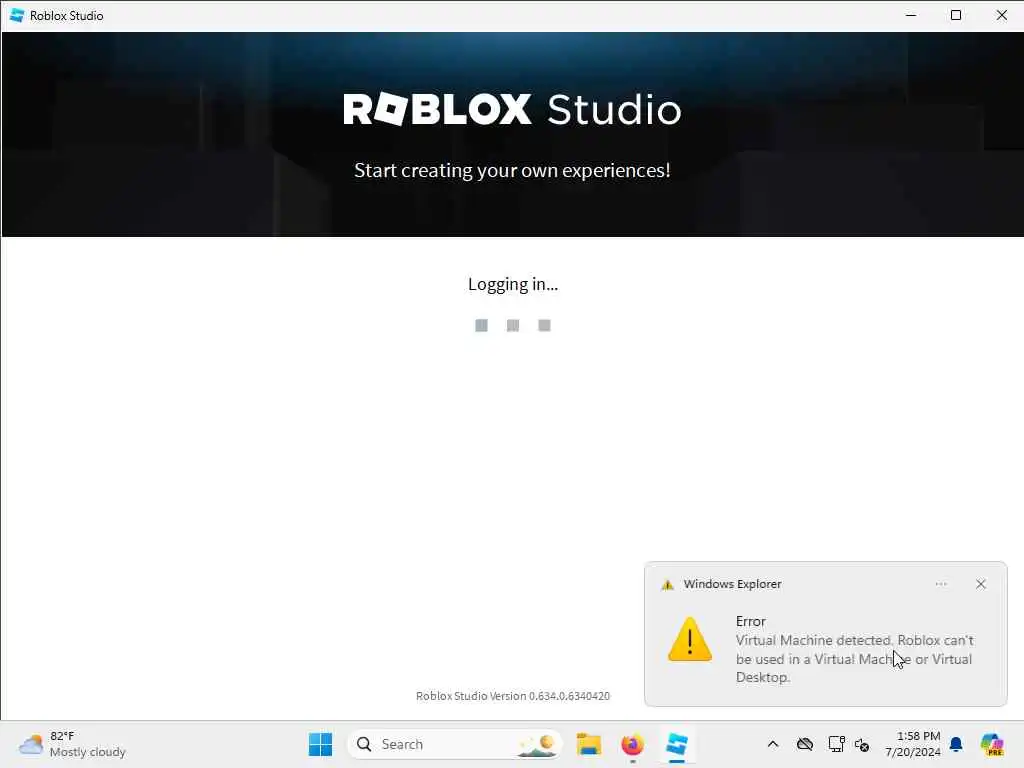The image size is (1024, 768).
Task: Open the weather widget showing 82°F
Action: (x=72, y=744)
